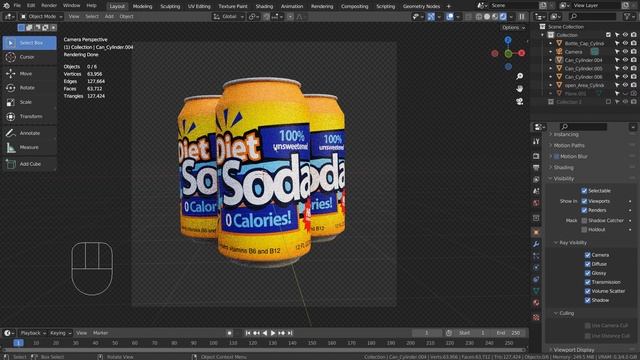Open the World properties tab icon
Viewport: 640px width, 360px height.
pos(536,203)
